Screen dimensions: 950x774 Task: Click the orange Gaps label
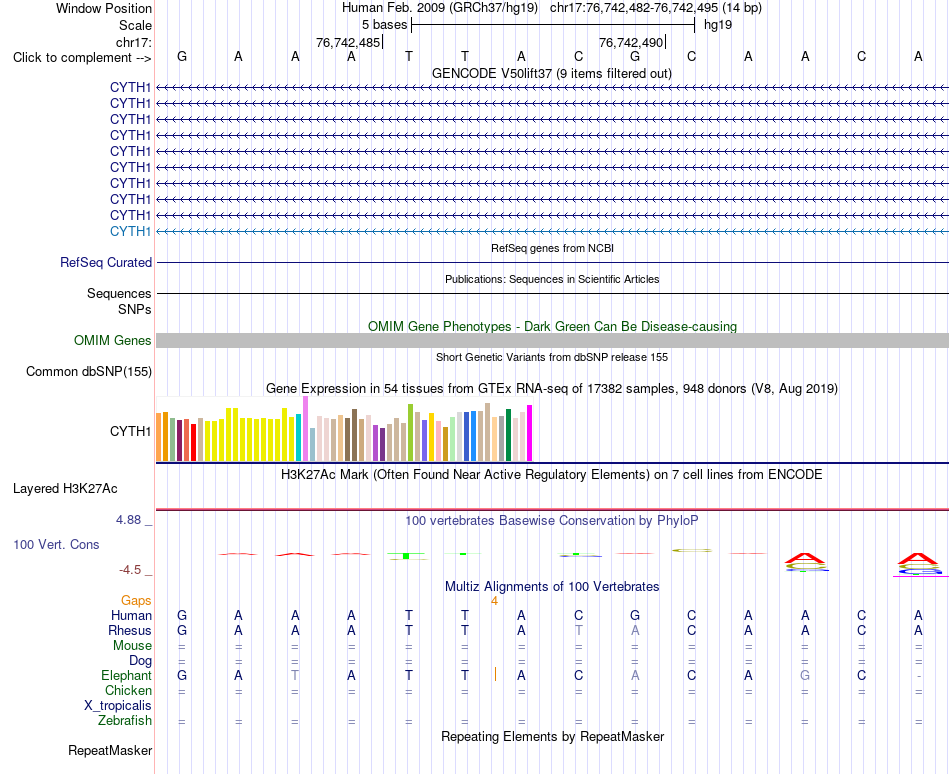pyautogui.click(x=136, y=600)
